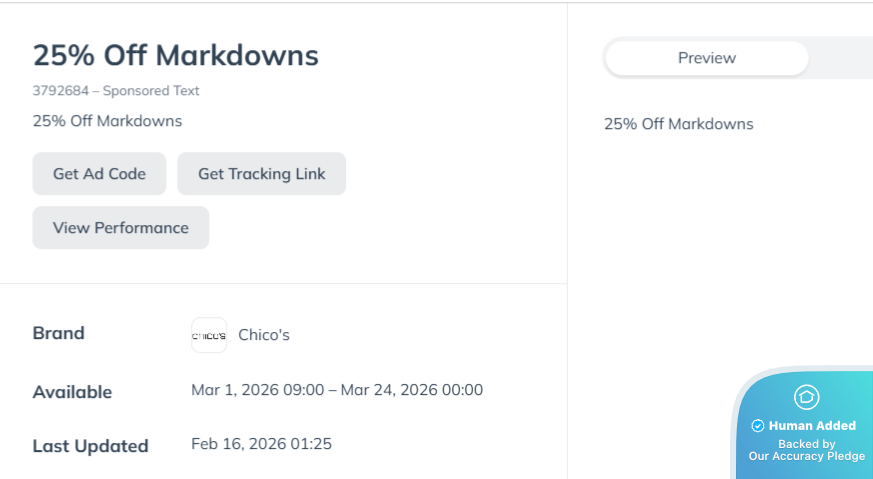The height and width of the screenshot is (479, 873).
Task: Click the Available date range value
Action: (337, 390)
